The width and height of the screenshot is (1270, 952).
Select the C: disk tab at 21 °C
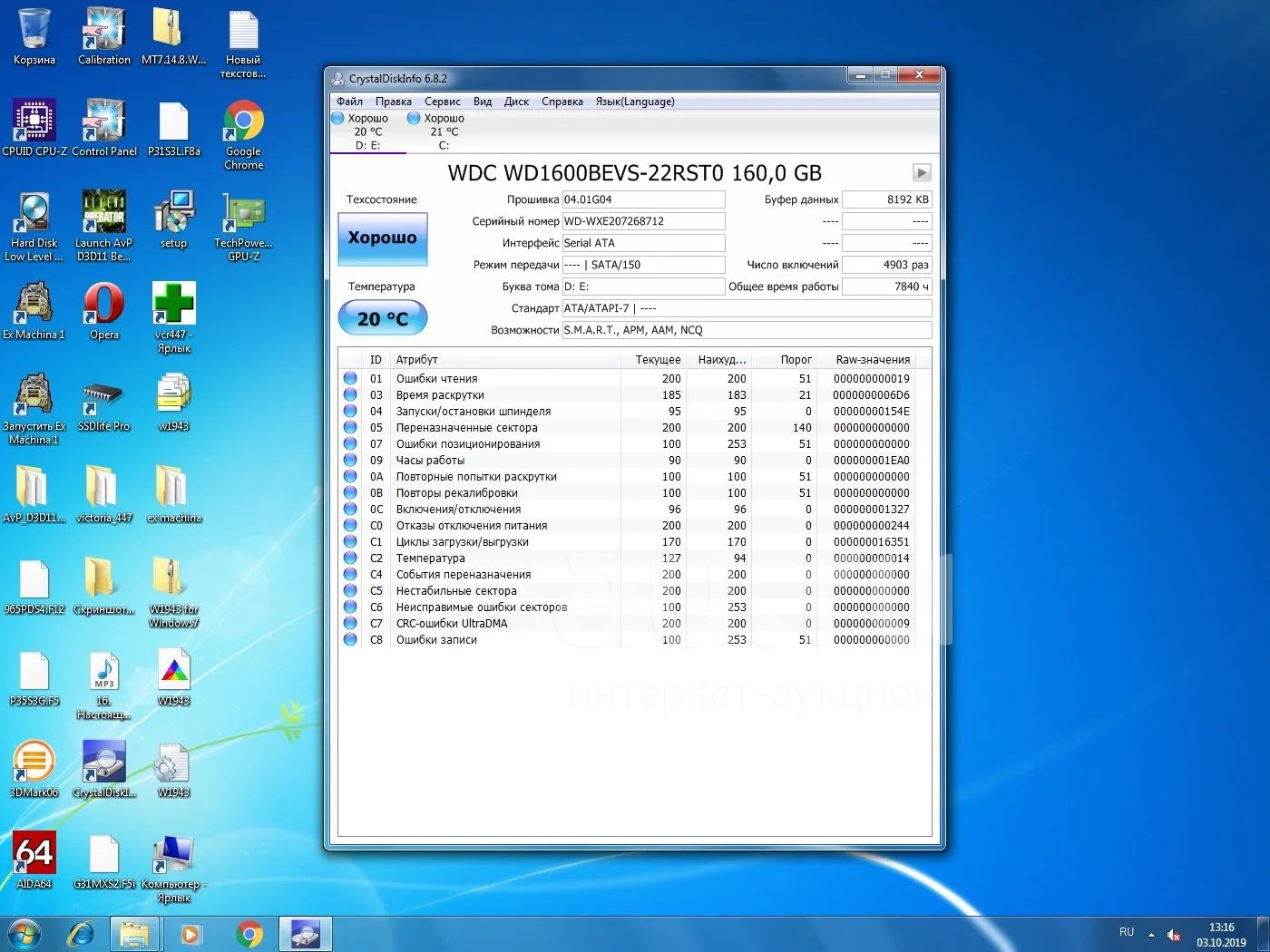click(x=444, y=131)
